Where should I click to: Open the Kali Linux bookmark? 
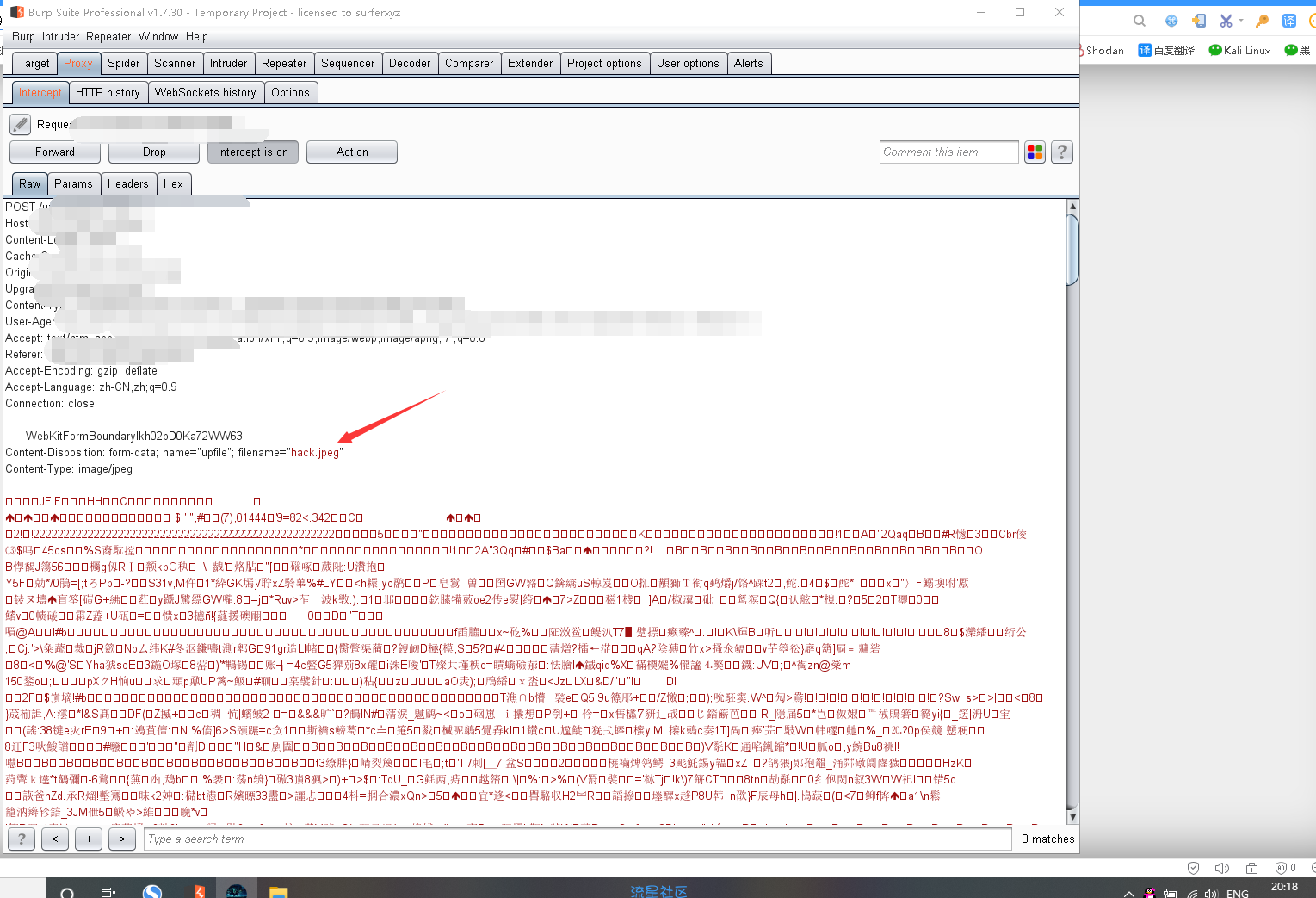(1239, 50)
